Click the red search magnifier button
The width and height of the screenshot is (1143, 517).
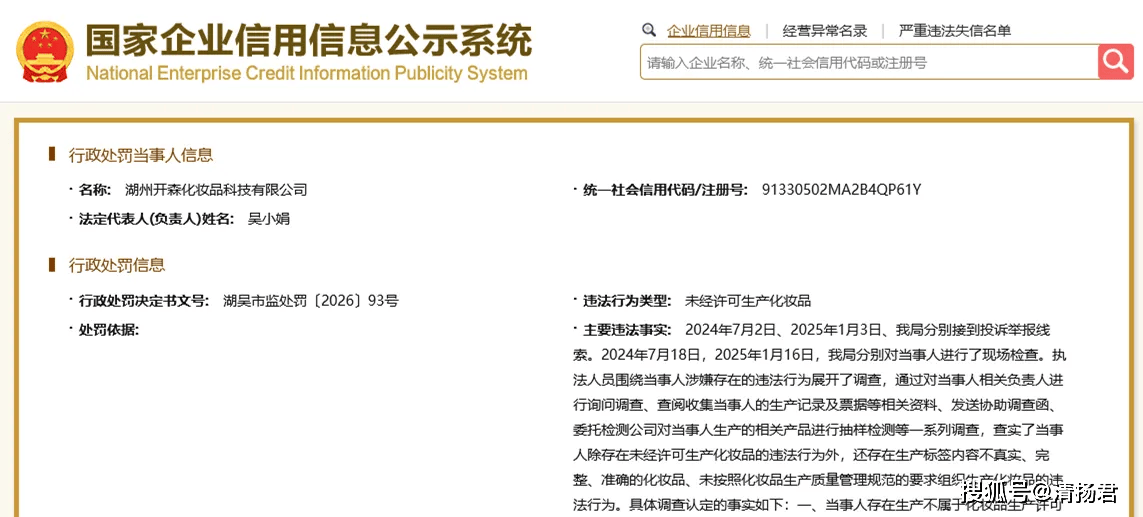click(1115, 62)
